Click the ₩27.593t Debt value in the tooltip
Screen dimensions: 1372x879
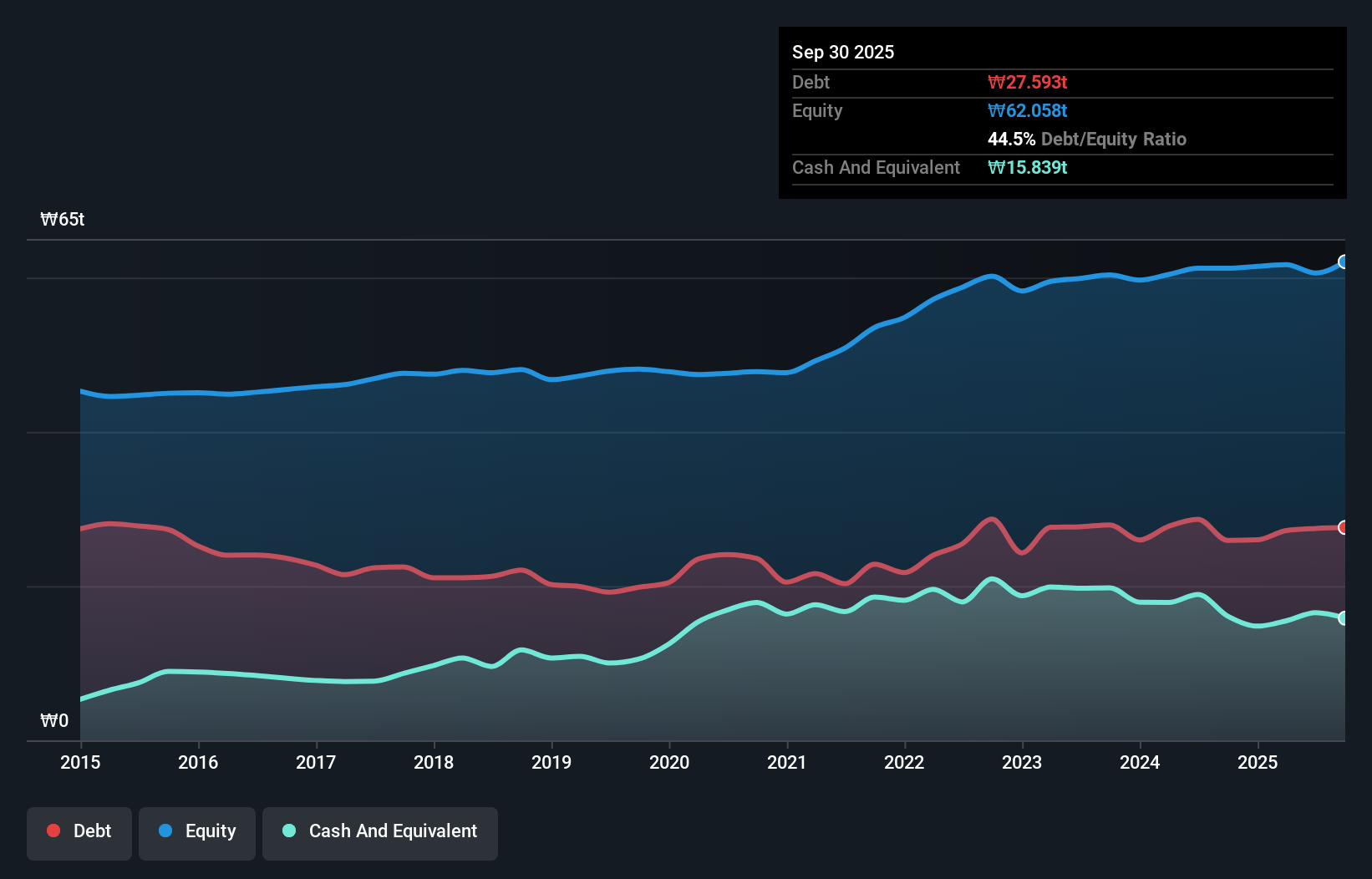click(x=1028, y=82)
